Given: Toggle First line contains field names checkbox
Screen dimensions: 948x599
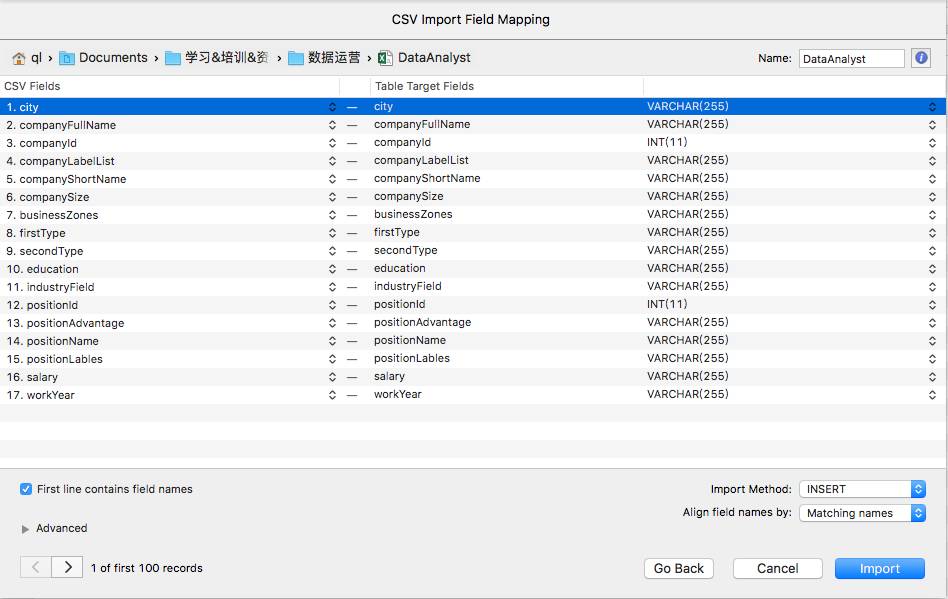Looking at the screenshot, I should pyautogui.click(x=25, y=489).
